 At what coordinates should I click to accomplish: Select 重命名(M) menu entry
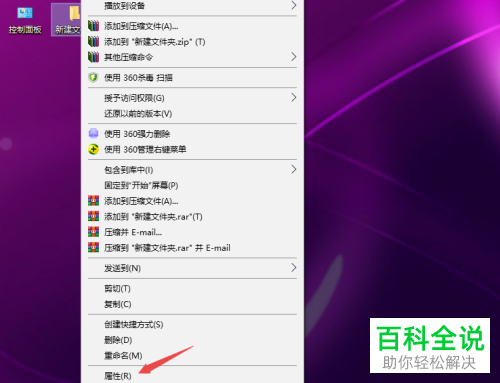click(192, 356)
